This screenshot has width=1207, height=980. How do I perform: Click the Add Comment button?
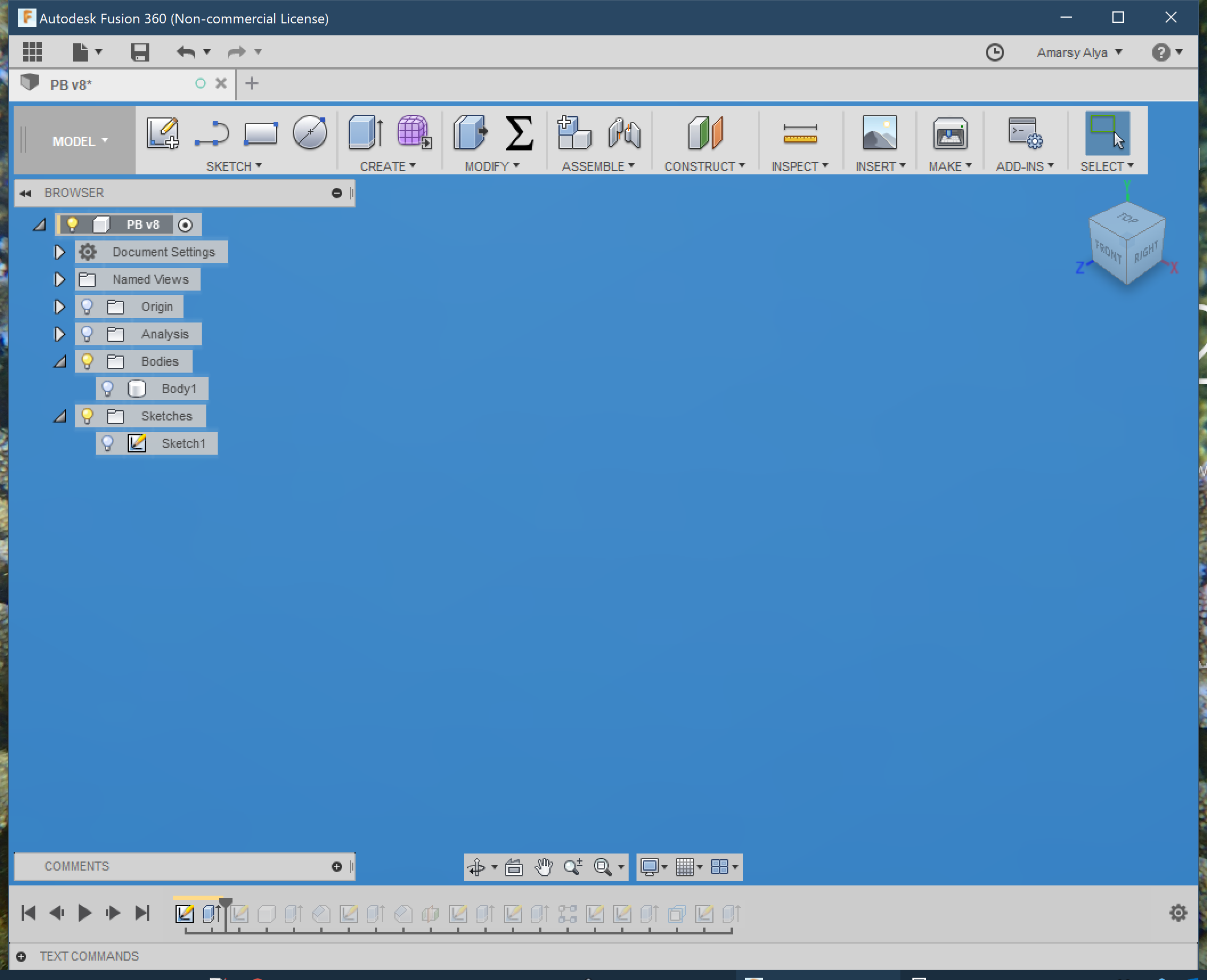pos(337,866)
